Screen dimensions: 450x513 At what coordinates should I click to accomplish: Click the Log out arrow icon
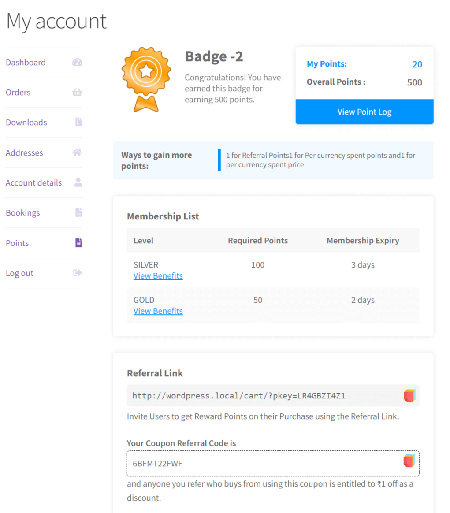point(77,273)
